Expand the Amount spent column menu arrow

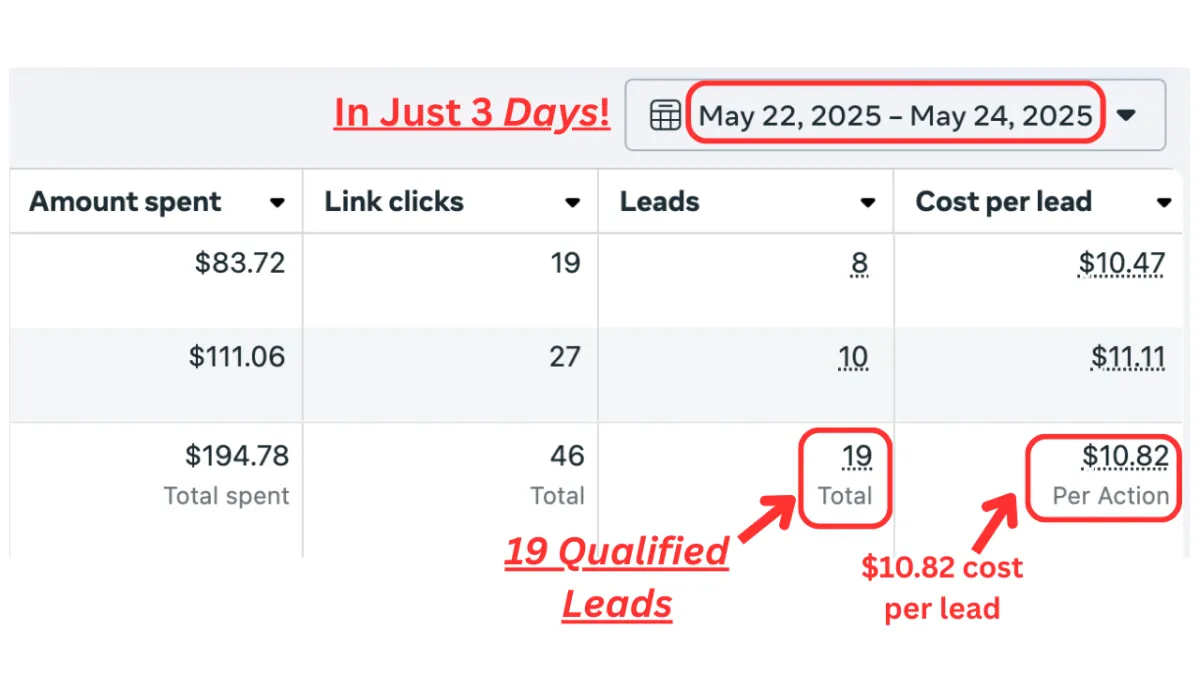277,203
